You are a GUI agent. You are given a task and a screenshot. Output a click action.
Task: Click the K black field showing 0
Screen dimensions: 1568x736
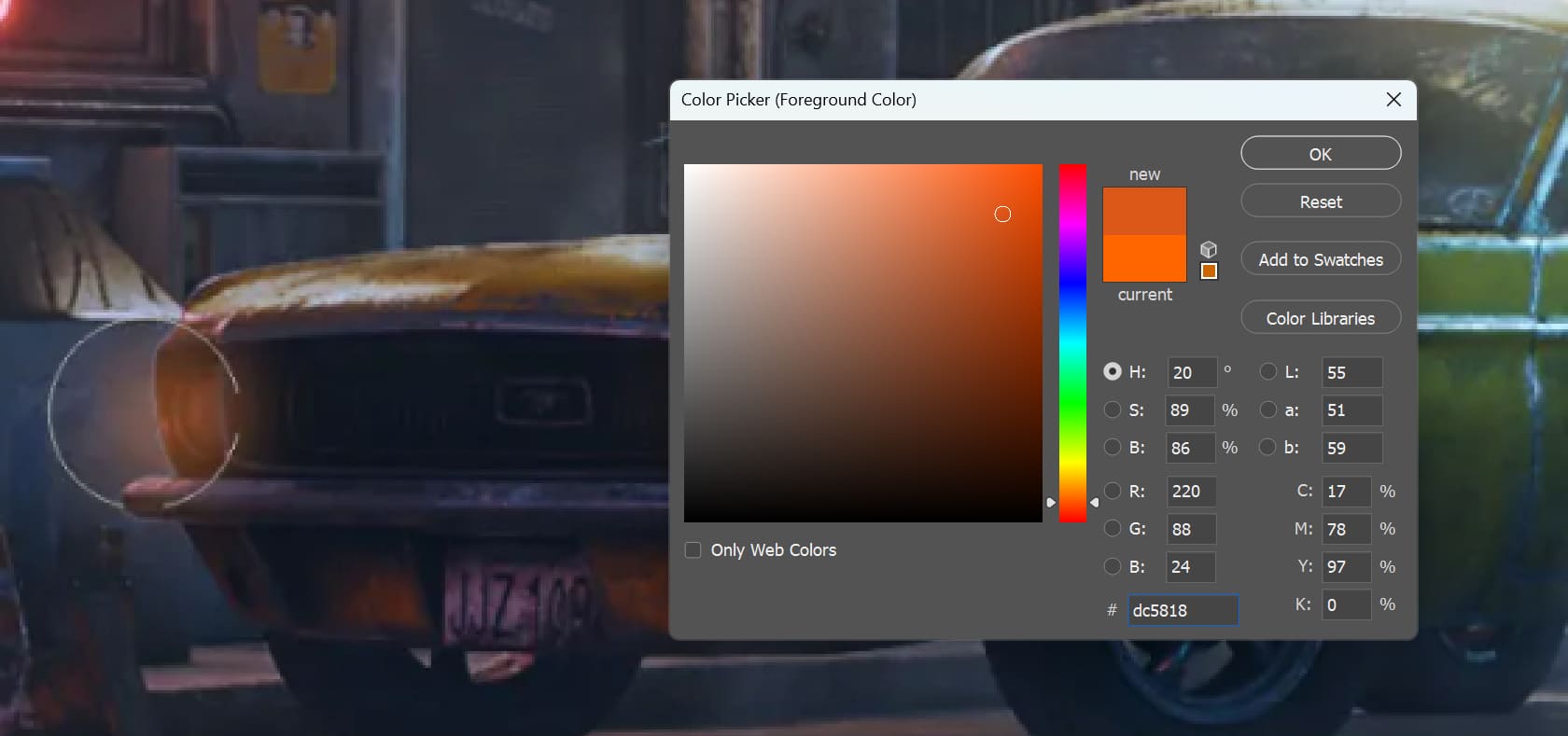(x=1347, y=604)
